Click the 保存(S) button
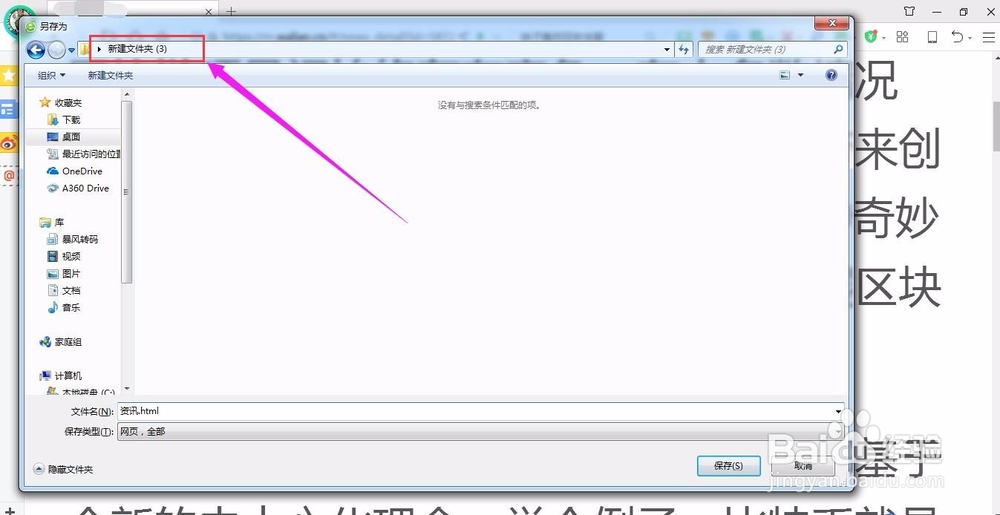This screenshot has width=1000, height=515. tap(728, 466)
